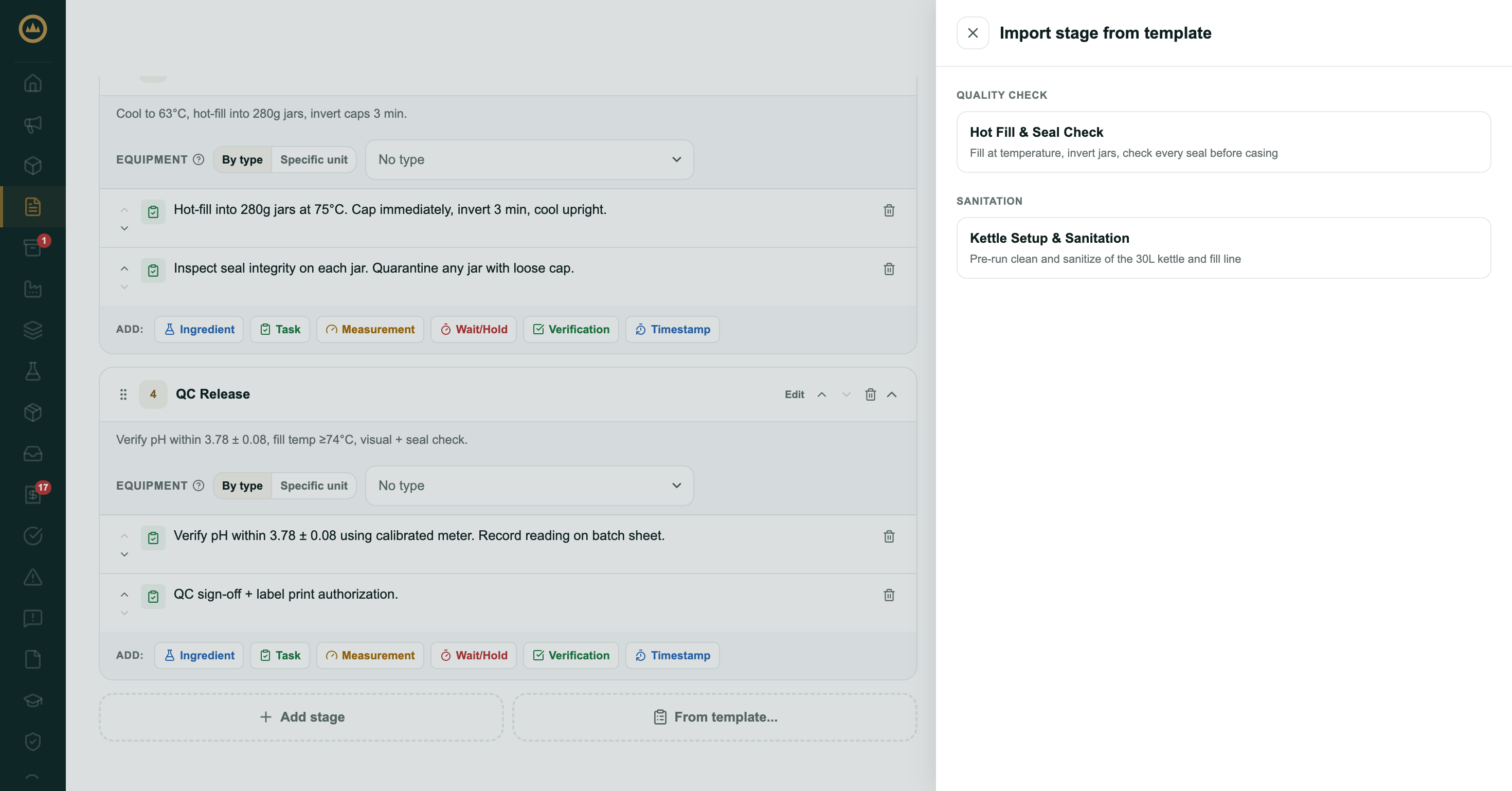
Task: Grab the QC Release drag handle
Action: 123,394
